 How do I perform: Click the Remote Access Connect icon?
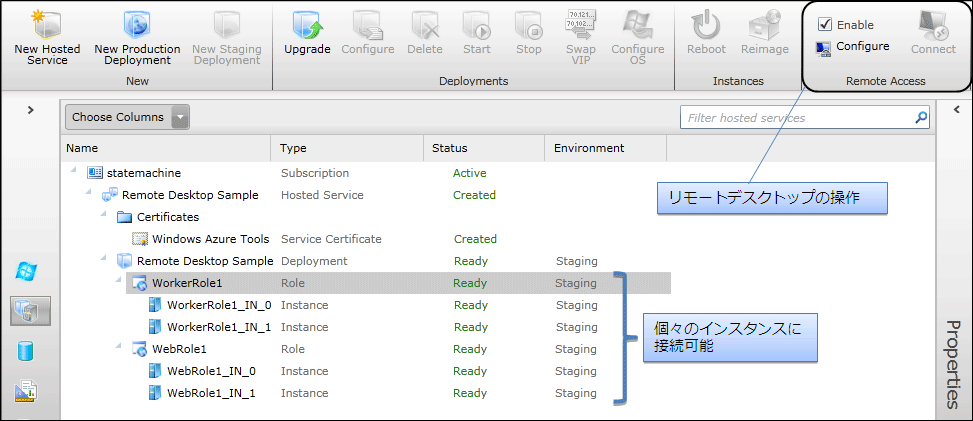(x=933, y=25)
